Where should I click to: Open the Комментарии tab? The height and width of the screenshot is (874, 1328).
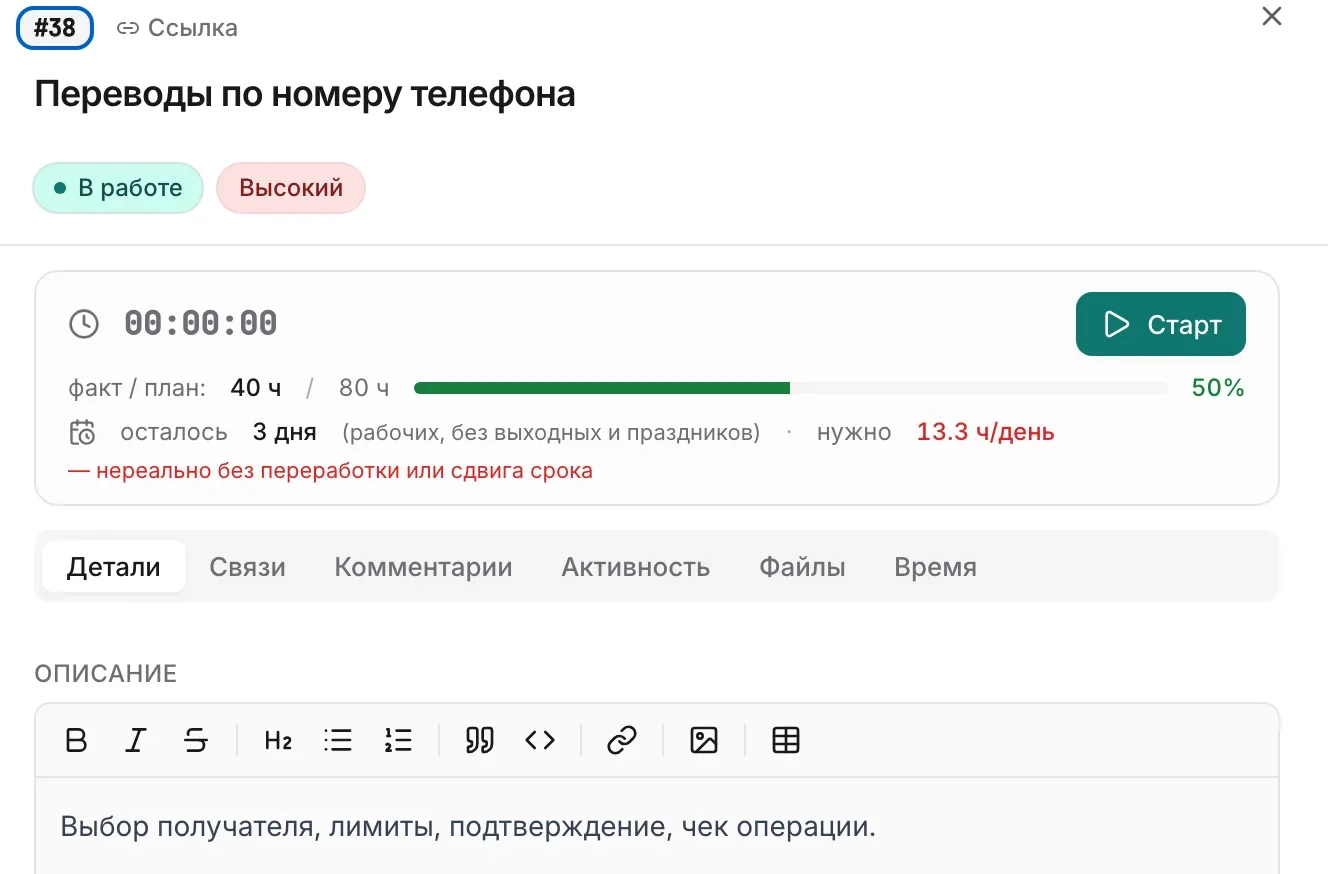click(423, 567)
